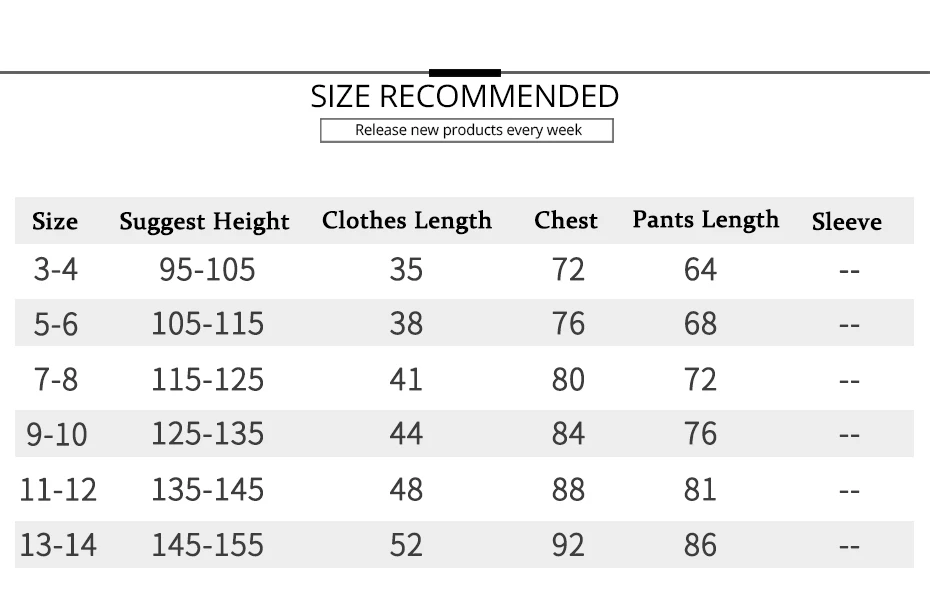
Task: Click the 125-135 suggested height cell
Action: tap(208, 434)
